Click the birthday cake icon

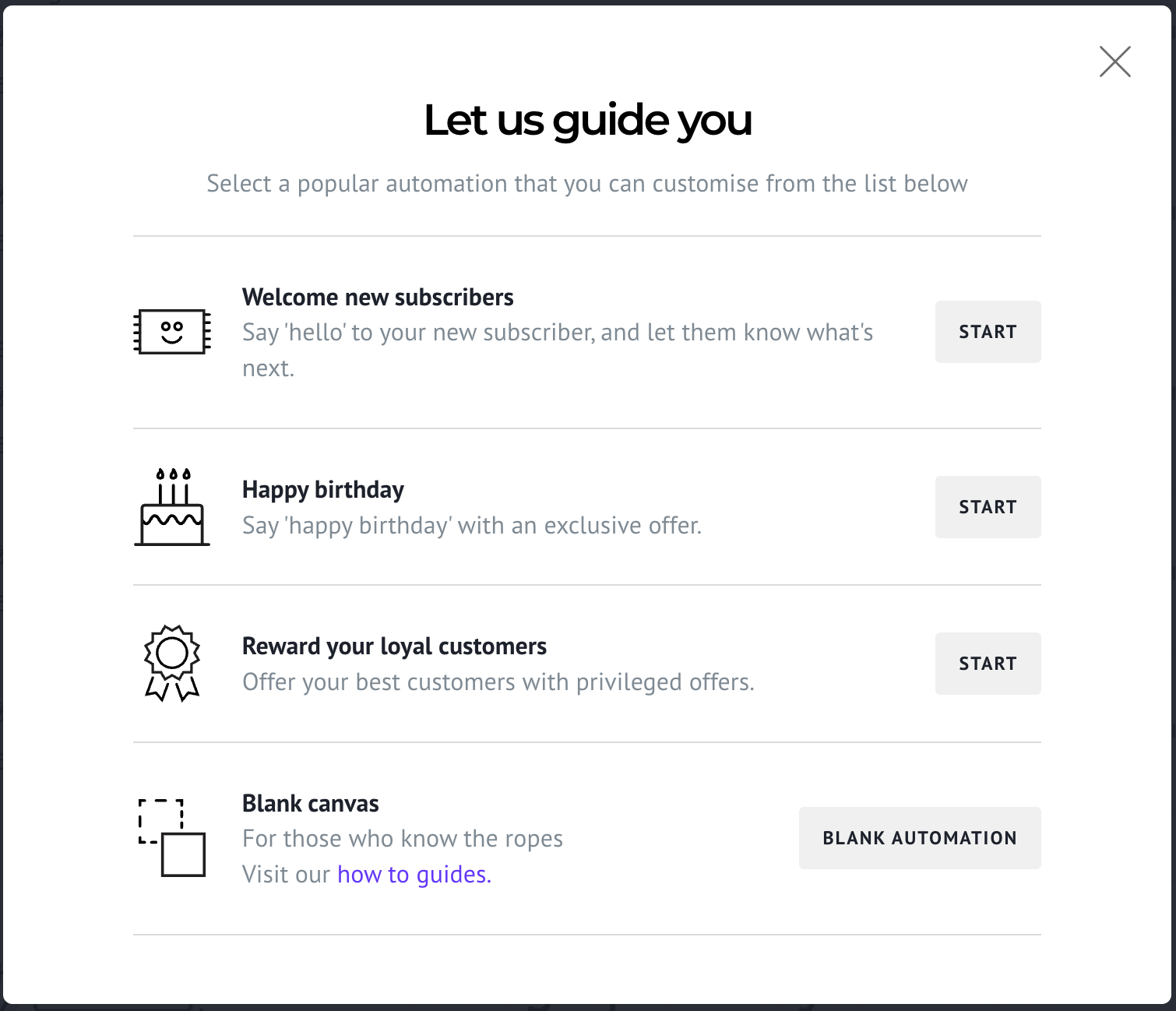(x=172, y=507)
